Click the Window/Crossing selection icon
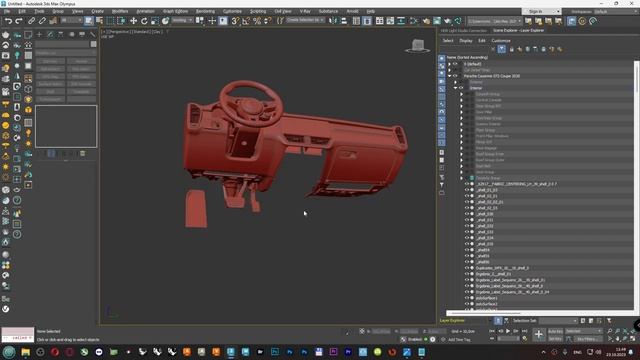 [x=121, y=21]
